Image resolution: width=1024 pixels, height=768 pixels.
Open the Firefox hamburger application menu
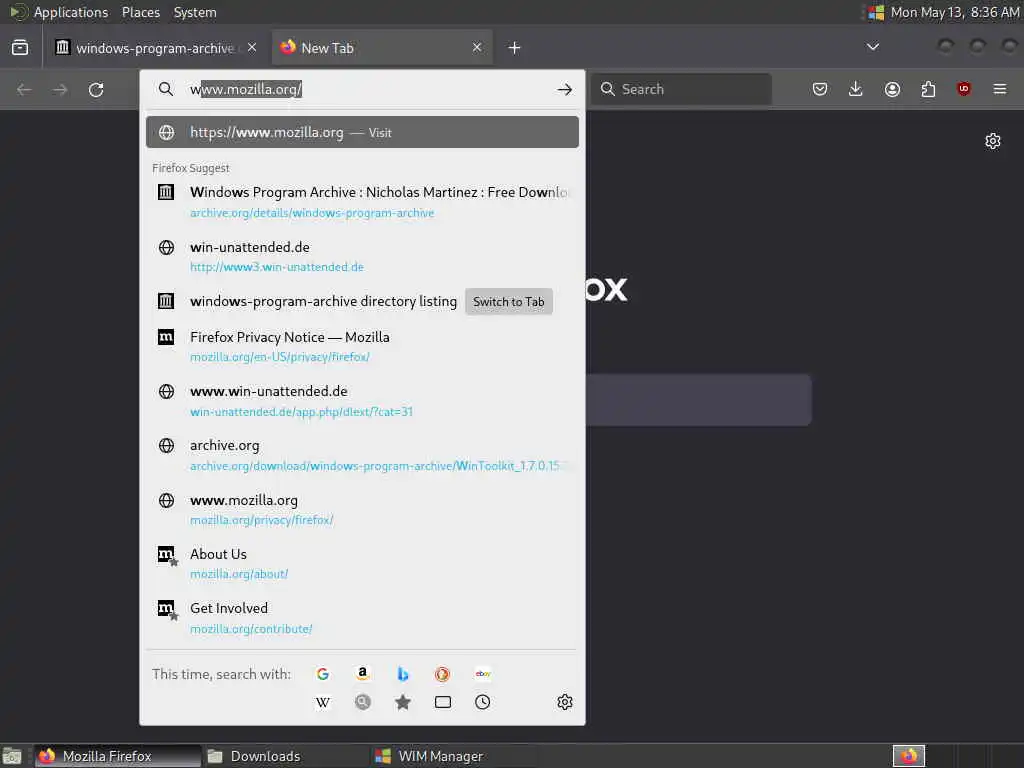[1000, 89]
